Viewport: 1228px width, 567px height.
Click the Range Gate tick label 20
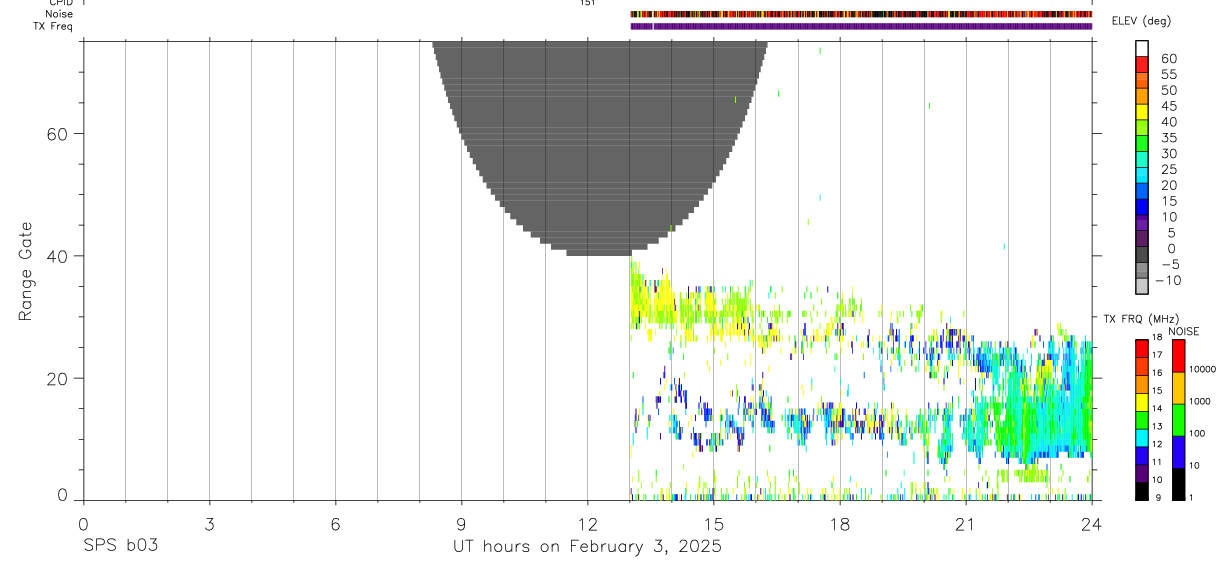pyautogui.click(x=57, y=379)
